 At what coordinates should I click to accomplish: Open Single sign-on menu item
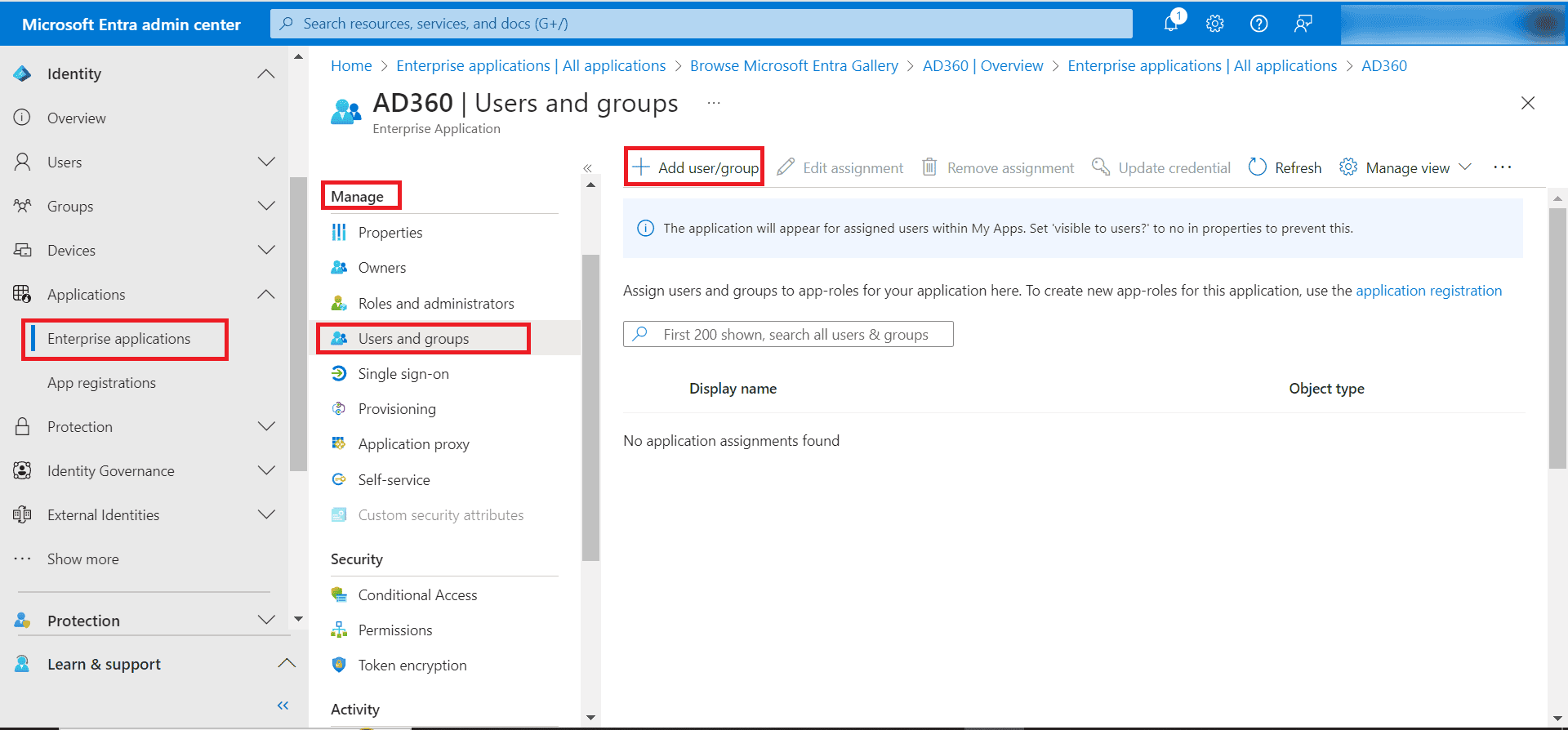tap(403, 374)
